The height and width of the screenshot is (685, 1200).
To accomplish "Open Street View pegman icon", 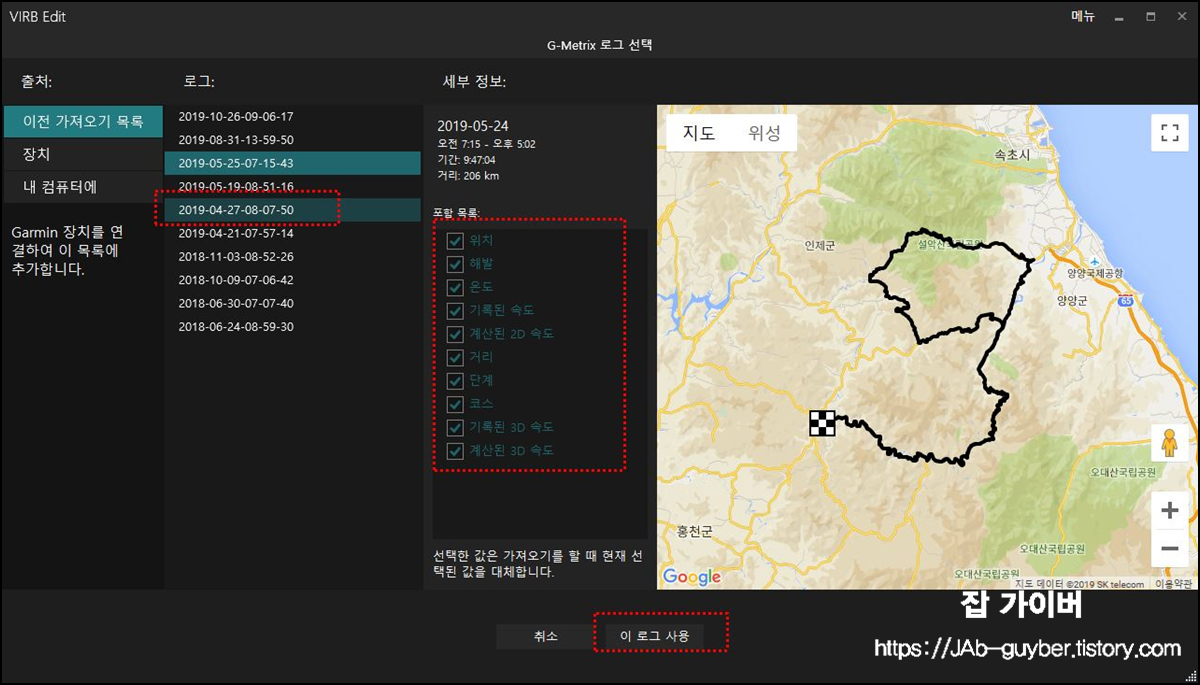I will [x=1169, y=443].
